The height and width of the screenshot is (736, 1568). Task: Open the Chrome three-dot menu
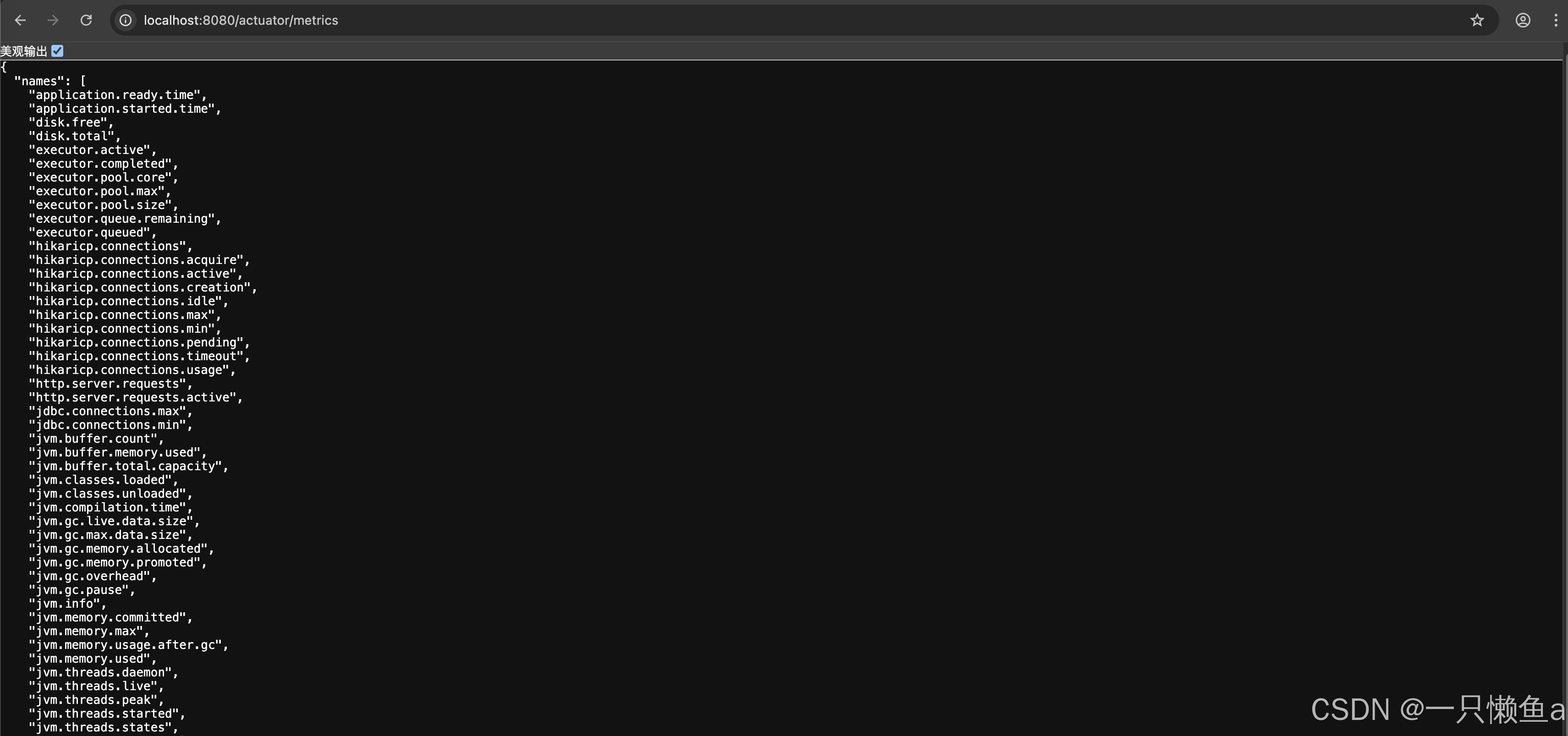(1556, 20)
